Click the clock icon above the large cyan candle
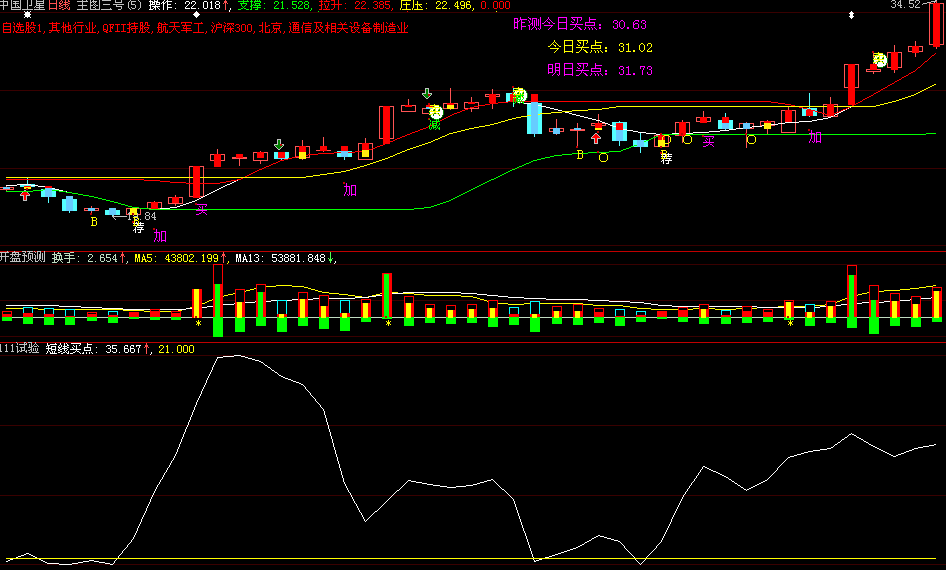946x570 pixels. tap(519, 95)
